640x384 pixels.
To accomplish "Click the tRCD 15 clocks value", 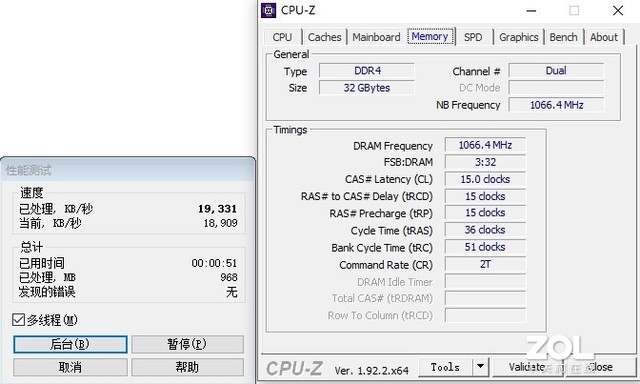I will [485, 196].
